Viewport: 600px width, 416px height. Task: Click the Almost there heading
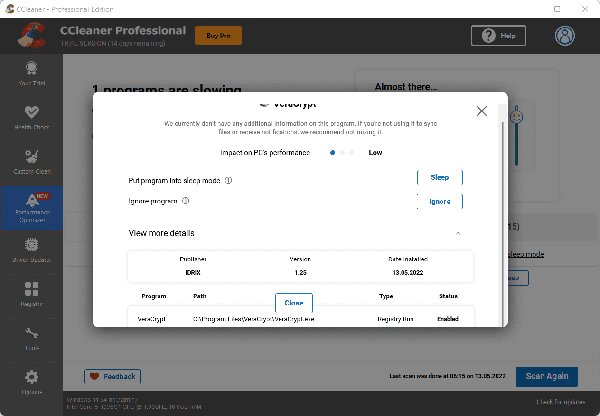(x=406, y=87)
